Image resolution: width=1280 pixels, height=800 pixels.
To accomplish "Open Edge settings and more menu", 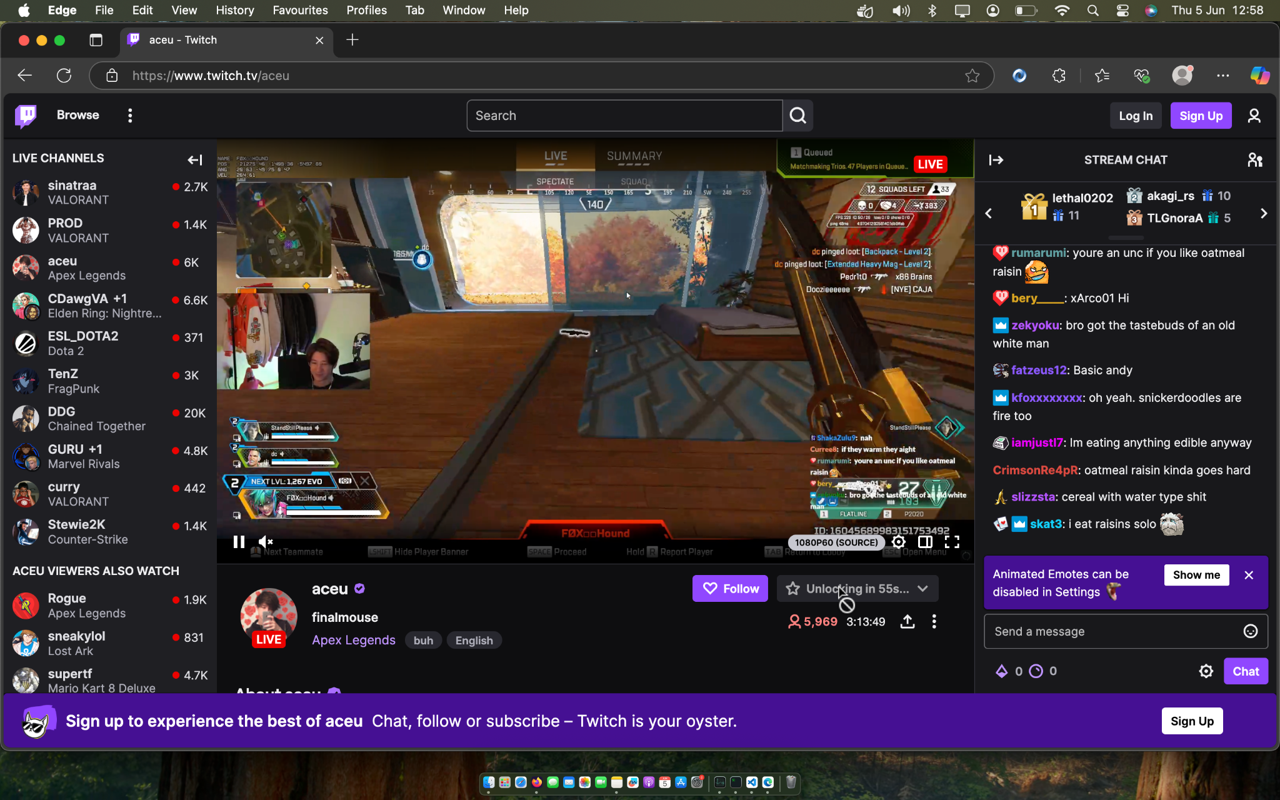I will (1223, 76).
